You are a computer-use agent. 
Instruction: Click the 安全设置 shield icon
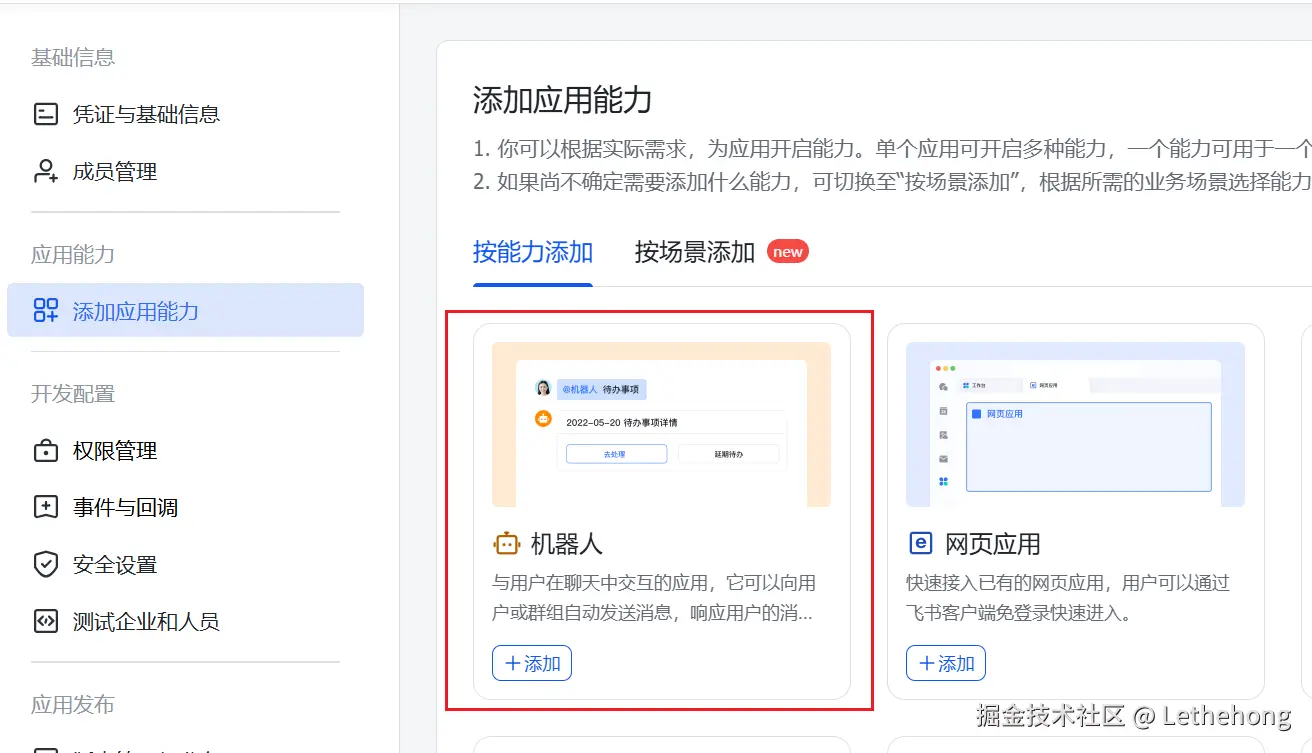point(46,565)
